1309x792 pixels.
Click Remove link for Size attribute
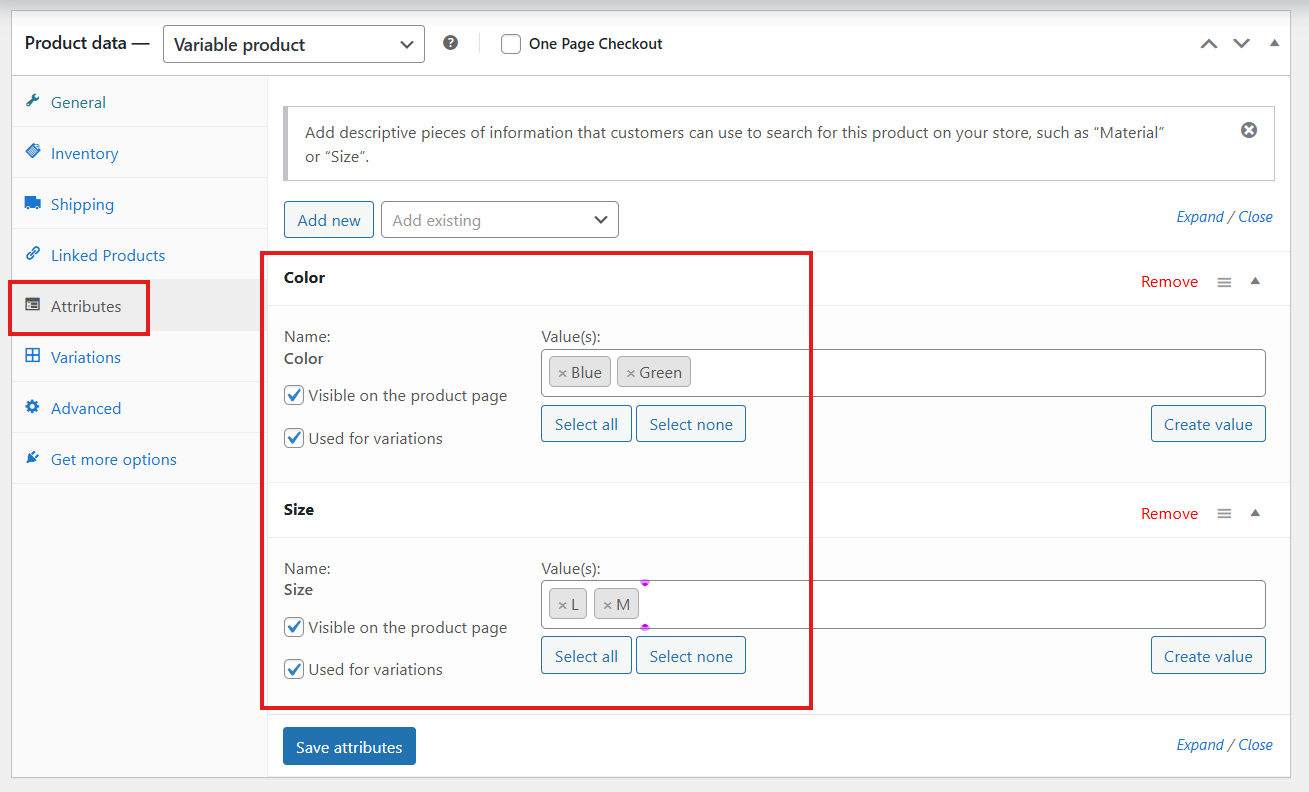(x=1169, y=514)
